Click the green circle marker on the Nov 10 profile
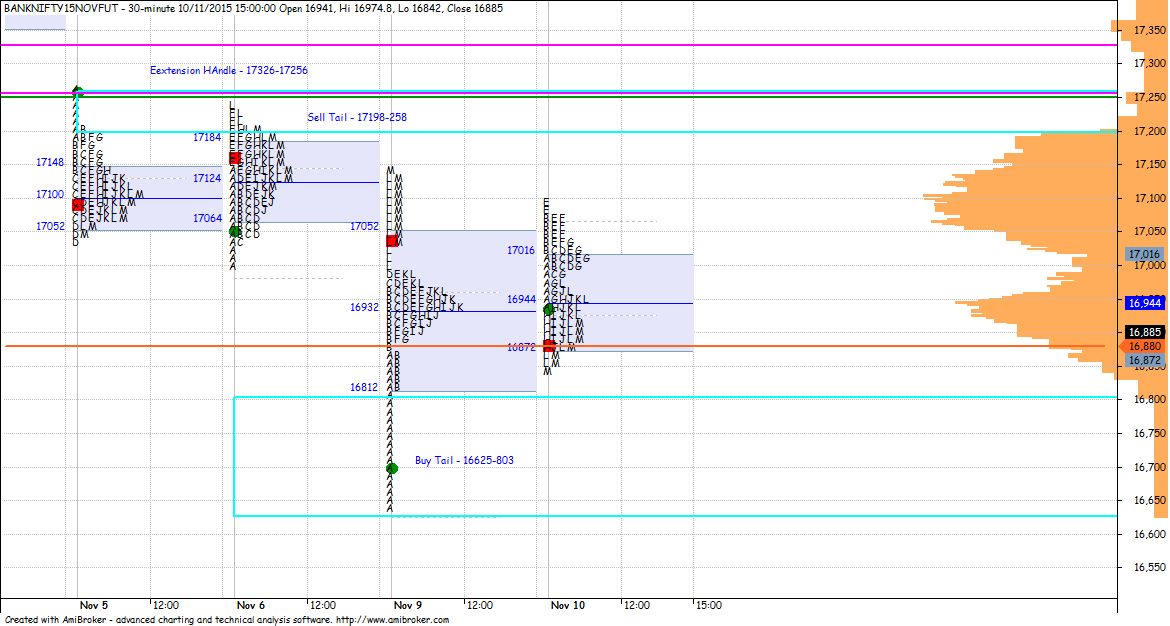The width and height of the screenshot is (1170, 626). 548,309
